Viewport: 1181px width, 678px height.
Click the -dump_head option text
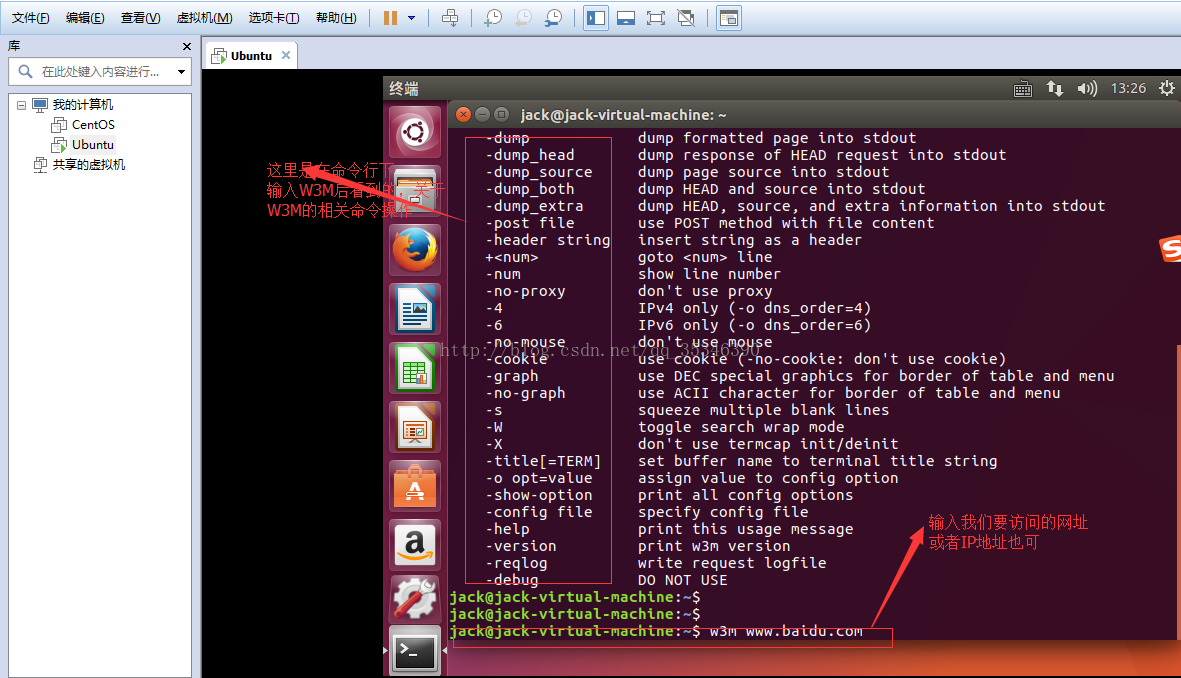(x=529, y=155)
